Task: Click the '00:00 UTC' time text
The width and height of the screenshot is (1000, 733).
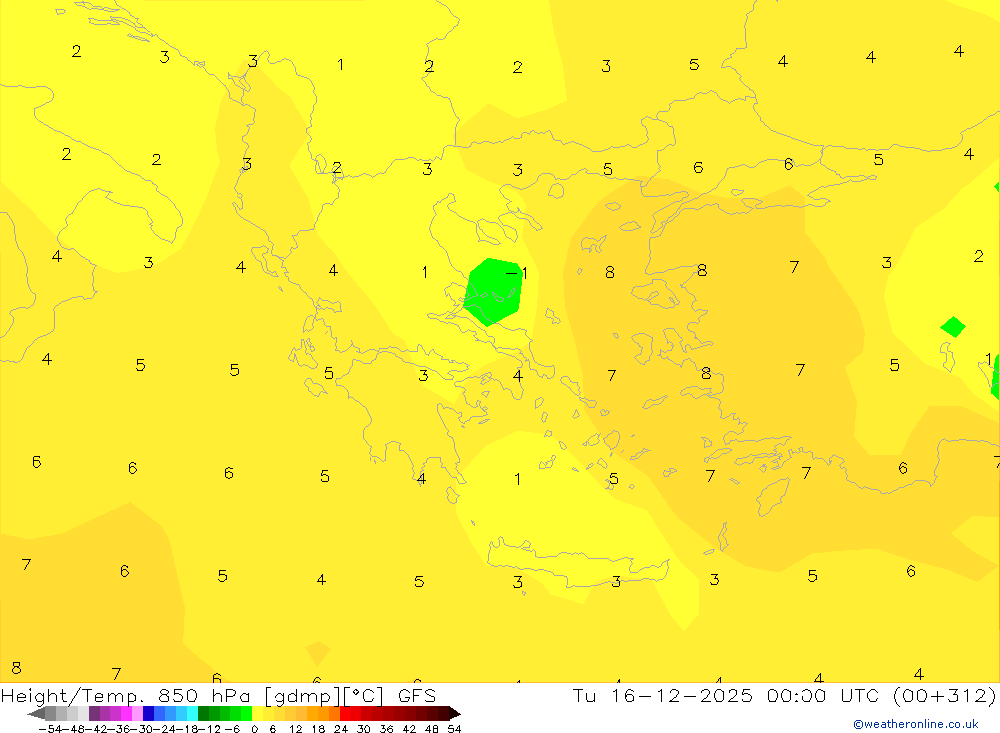Action: (x=823, y=695)
